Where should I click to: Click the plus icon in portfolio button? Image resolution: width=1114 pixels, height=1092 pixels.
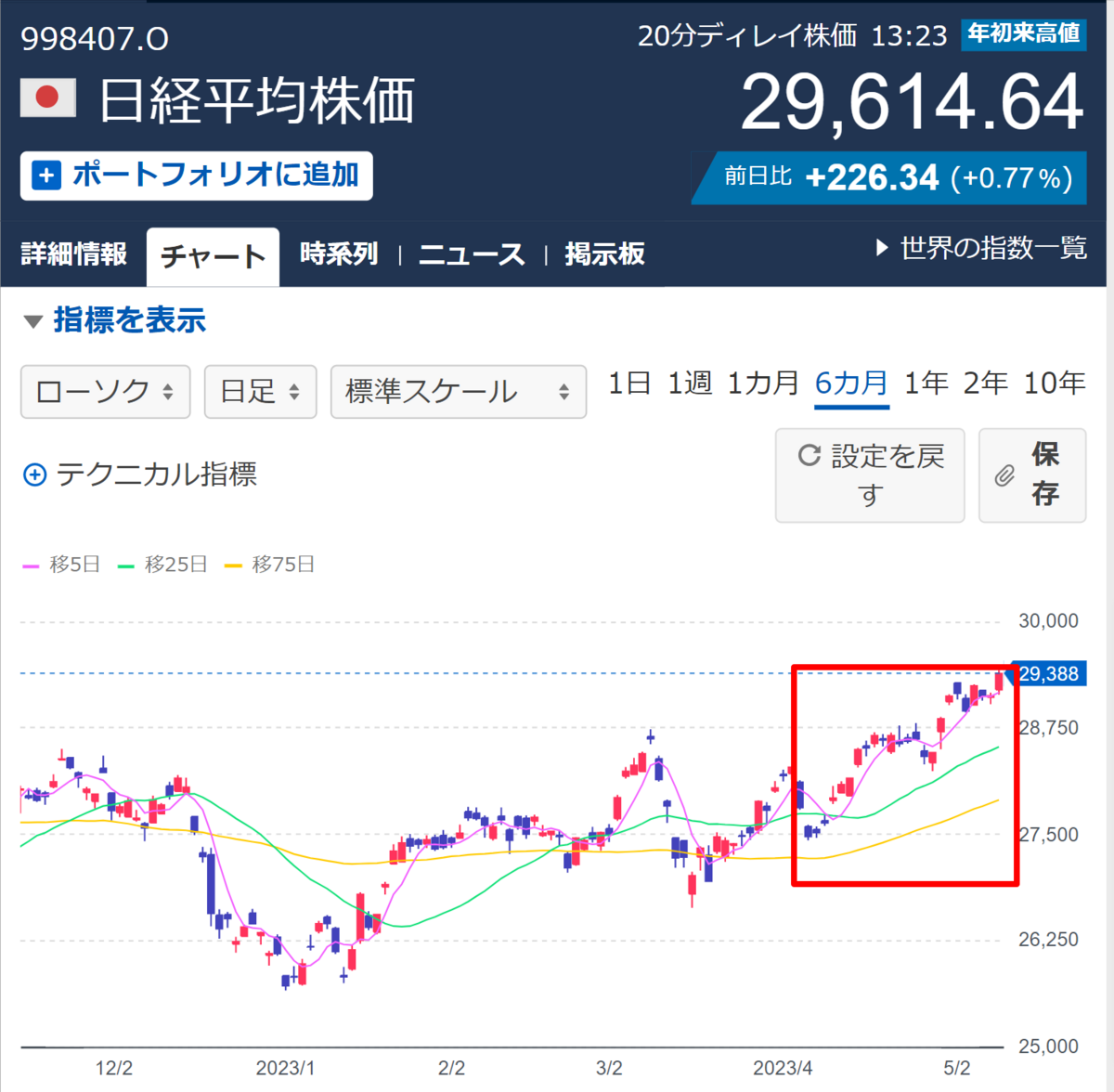tap(46, 175)
